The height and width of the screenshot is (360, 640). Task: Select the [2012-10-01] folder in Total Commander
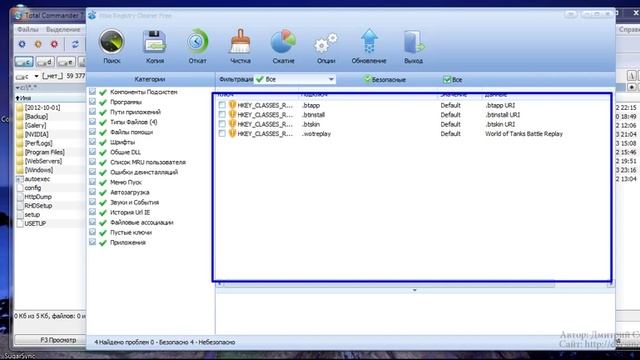coord(42,107)
